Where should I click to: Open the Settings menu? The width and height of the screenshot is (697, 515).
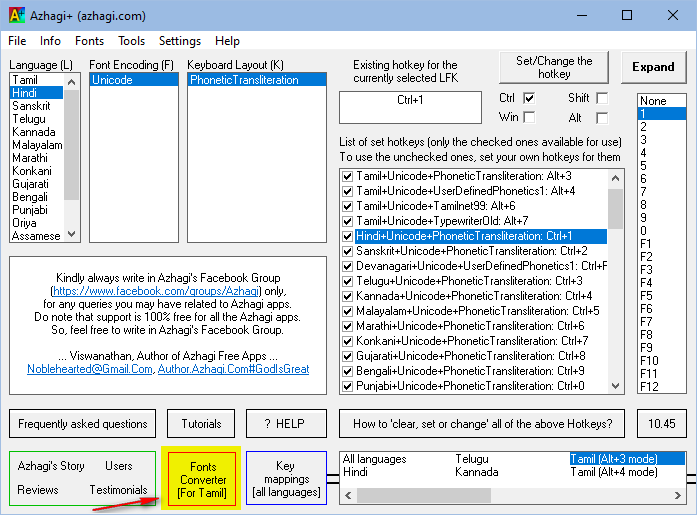tap(180, 41)
